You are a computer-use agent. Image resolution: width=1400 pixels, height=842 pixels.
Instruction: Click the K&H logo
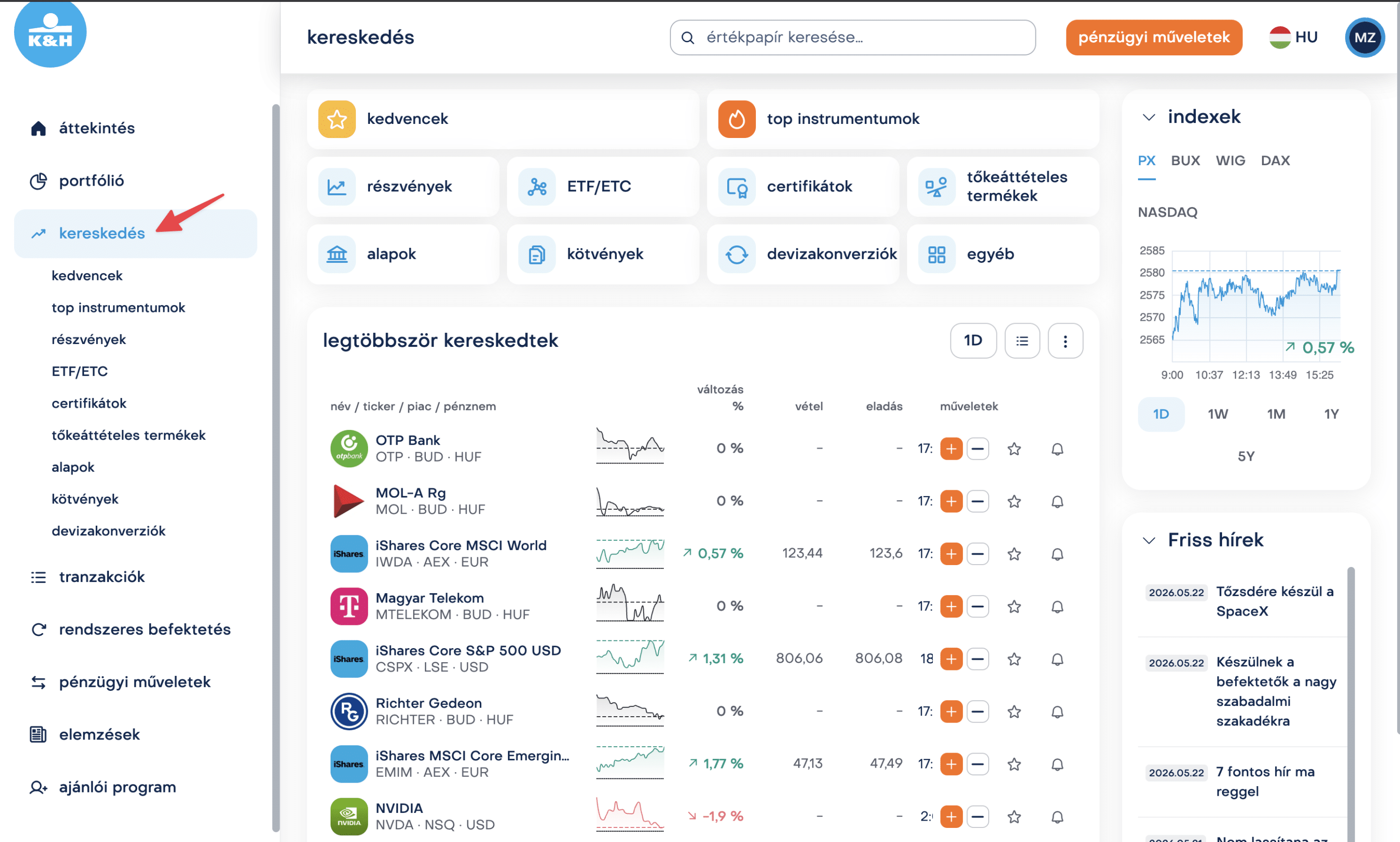50,33
